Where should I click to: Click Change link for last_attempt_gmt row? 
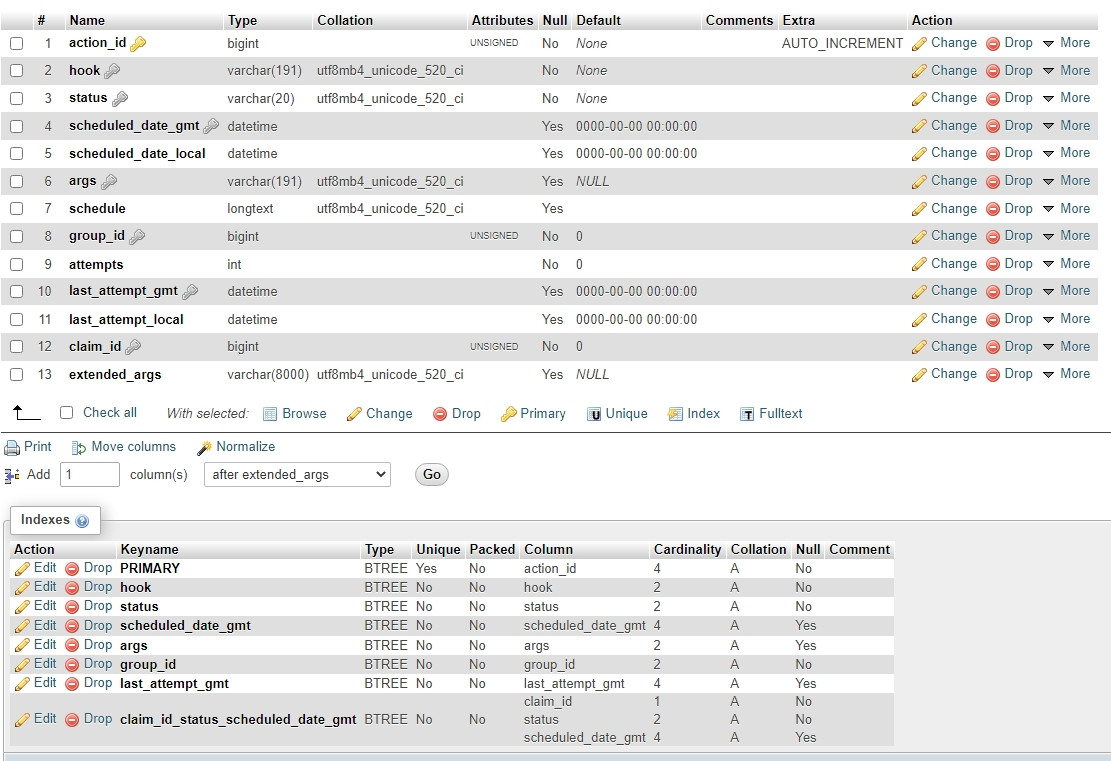point(954,291)
